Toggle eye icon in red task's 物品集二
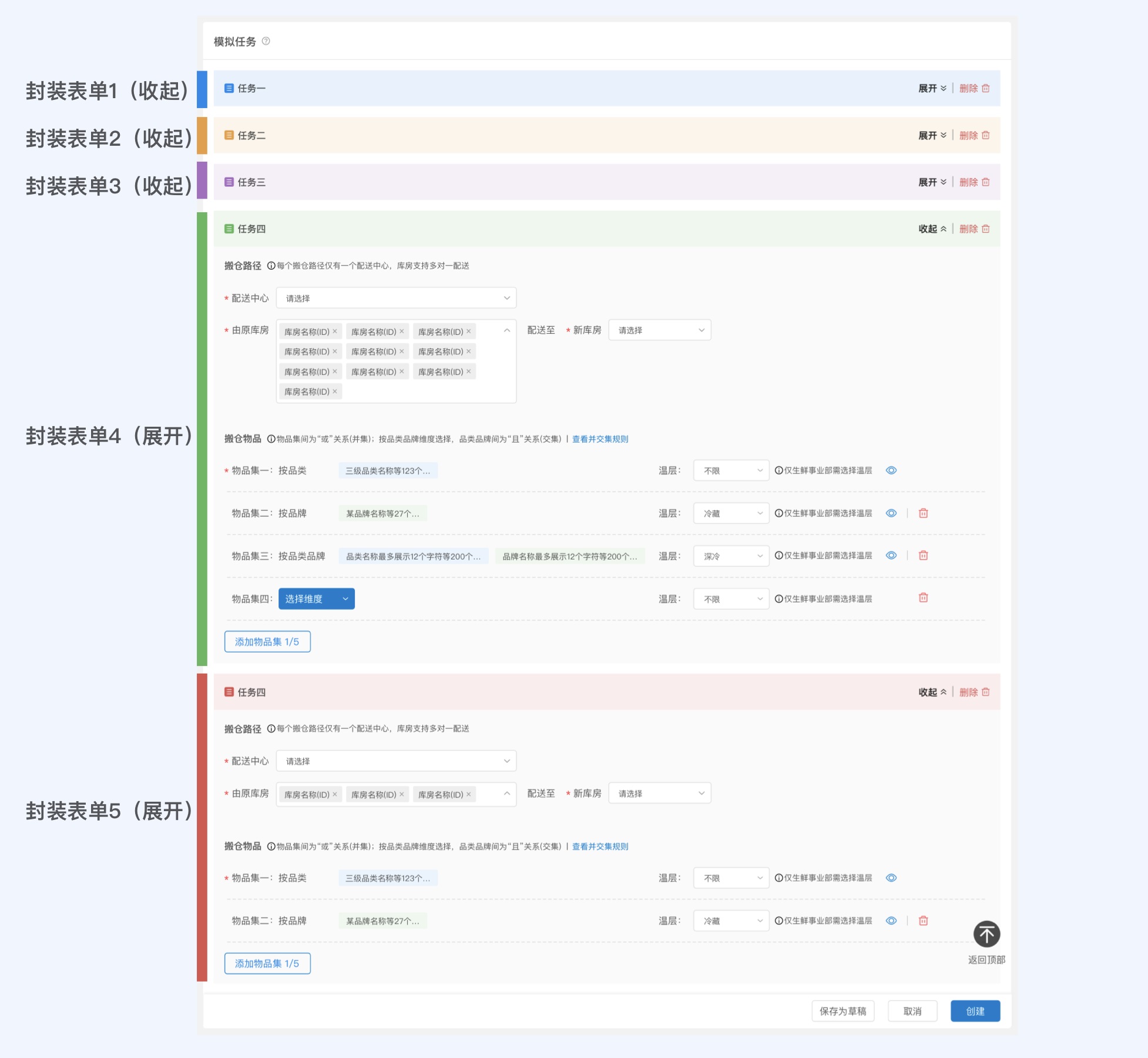1148x1058 pixels. point(891,920)
